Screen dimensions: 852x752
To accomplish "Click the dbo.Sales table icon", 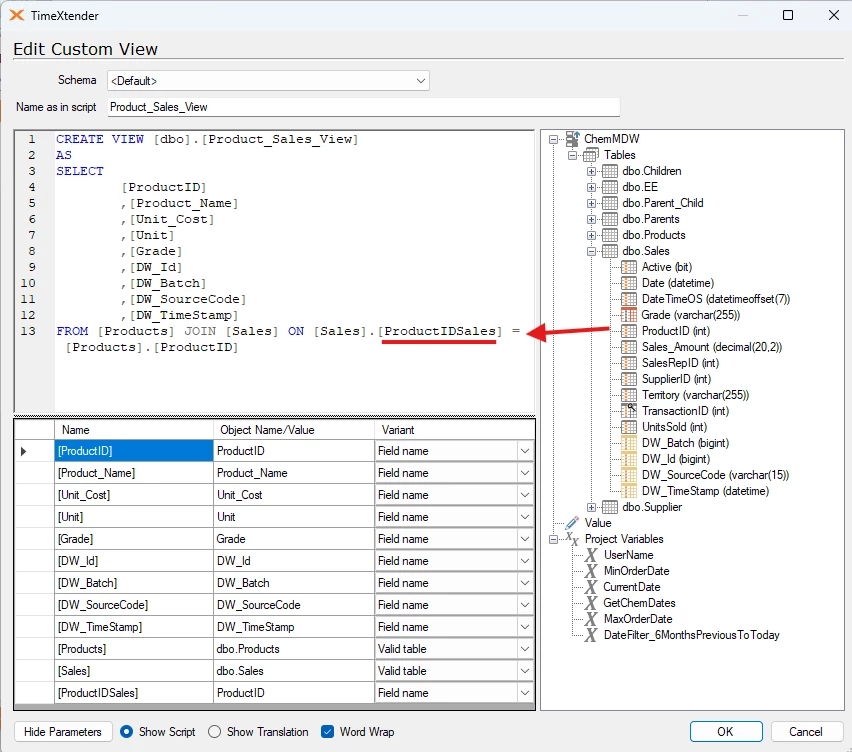I will point(610,251).
